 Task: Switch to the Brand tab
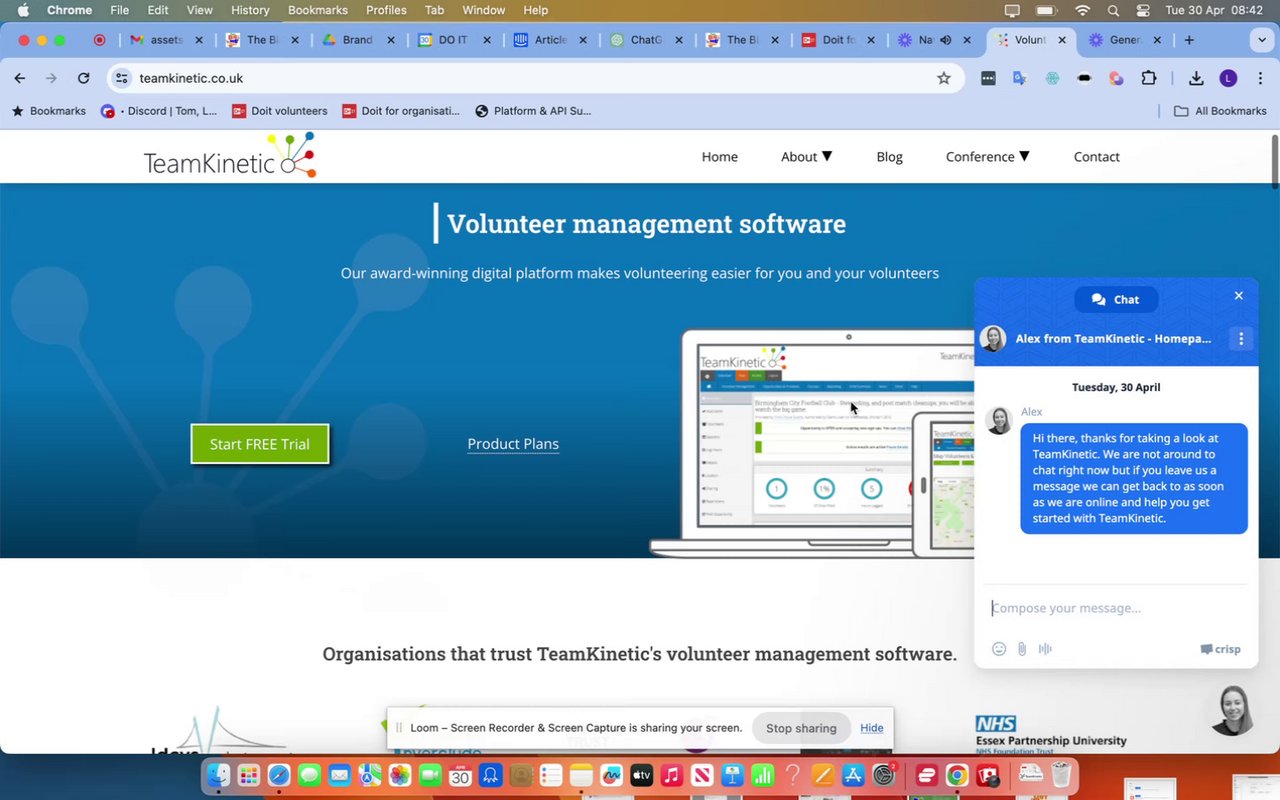pos(357,40)
